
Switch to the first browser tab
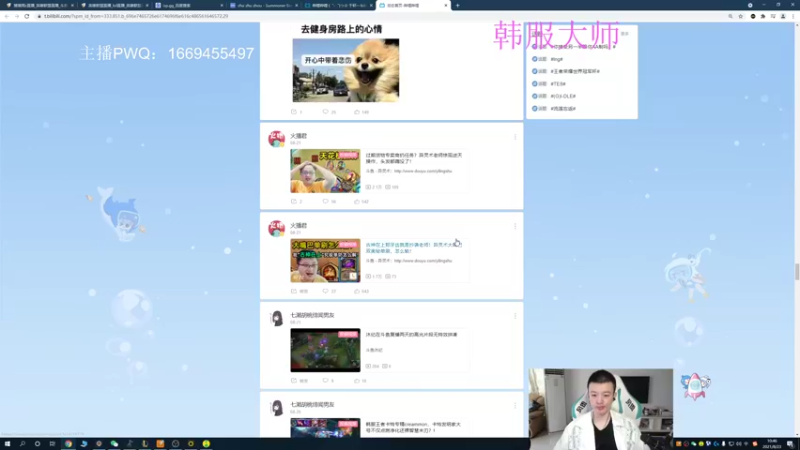(x=38, y=5)
